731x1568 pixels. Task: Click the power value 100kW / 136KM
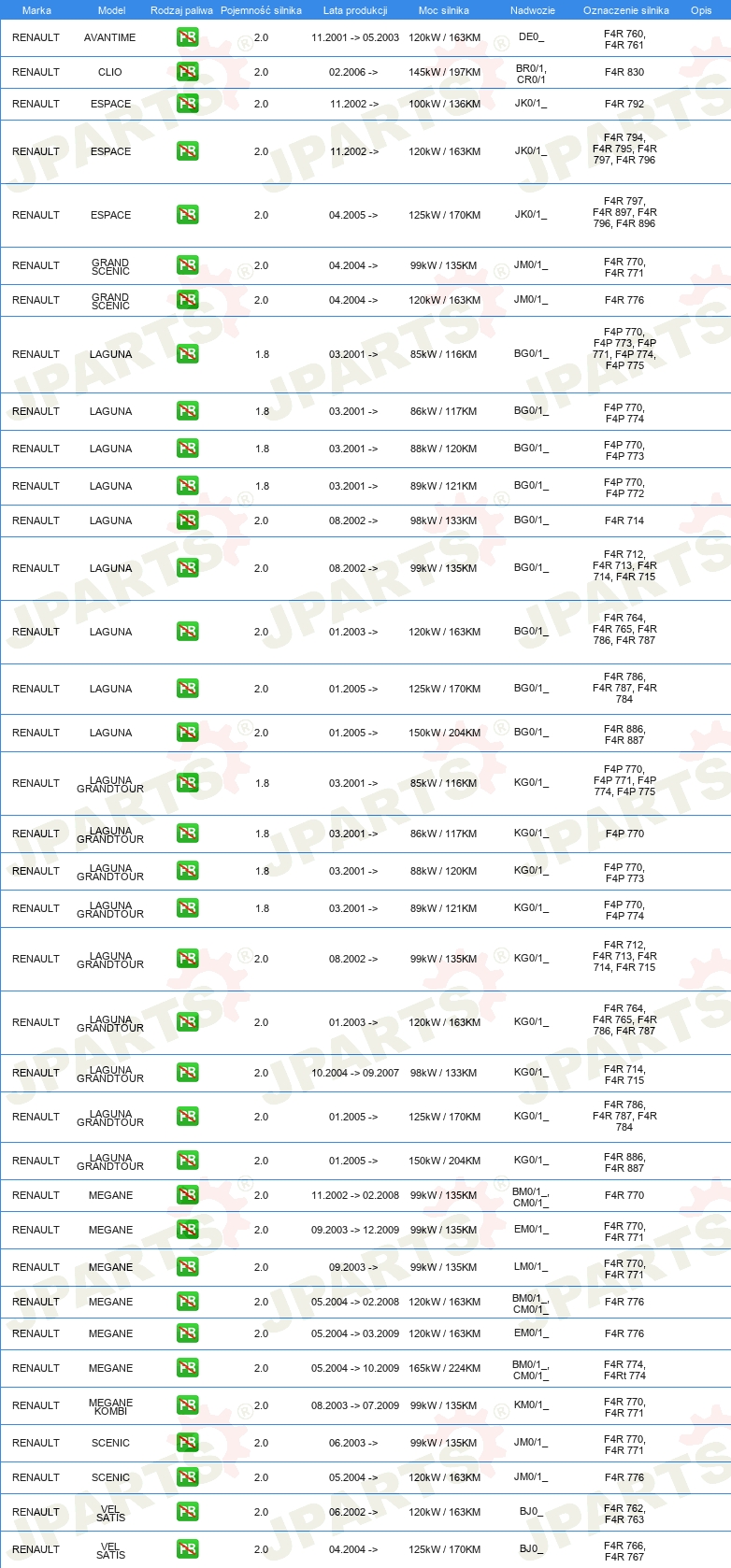pyautogui.click(x=444, y=104)
